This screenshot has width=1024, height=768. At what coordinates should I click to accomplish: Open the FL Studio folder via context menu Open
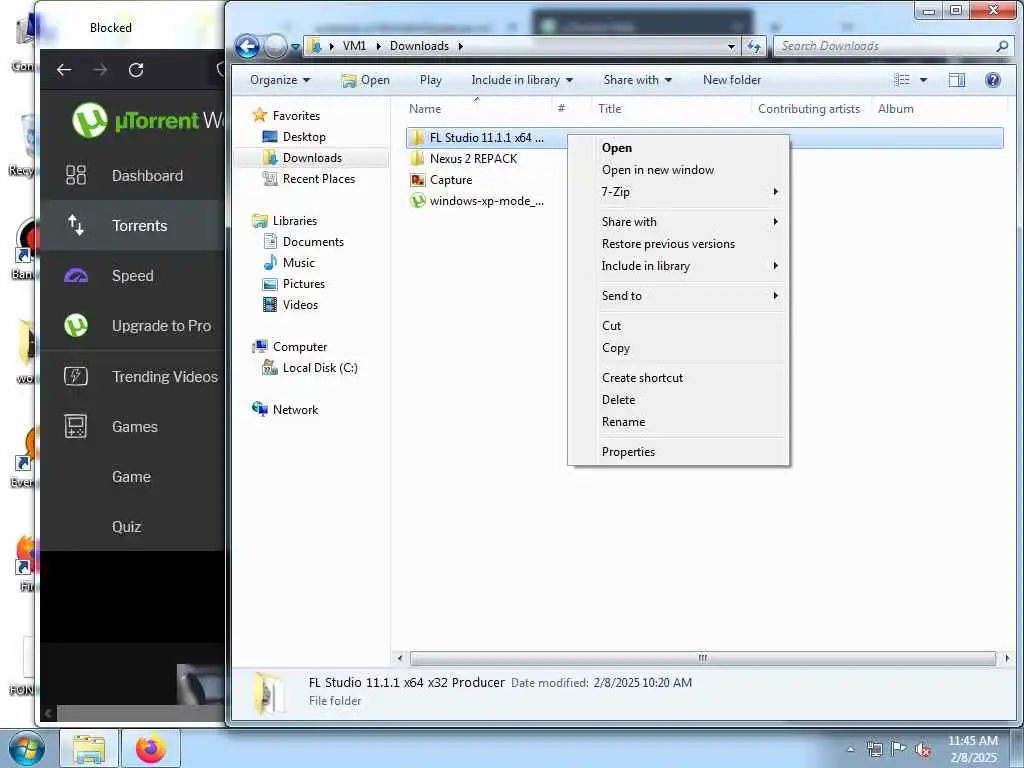pyautogui.click(x=616, y=148)
